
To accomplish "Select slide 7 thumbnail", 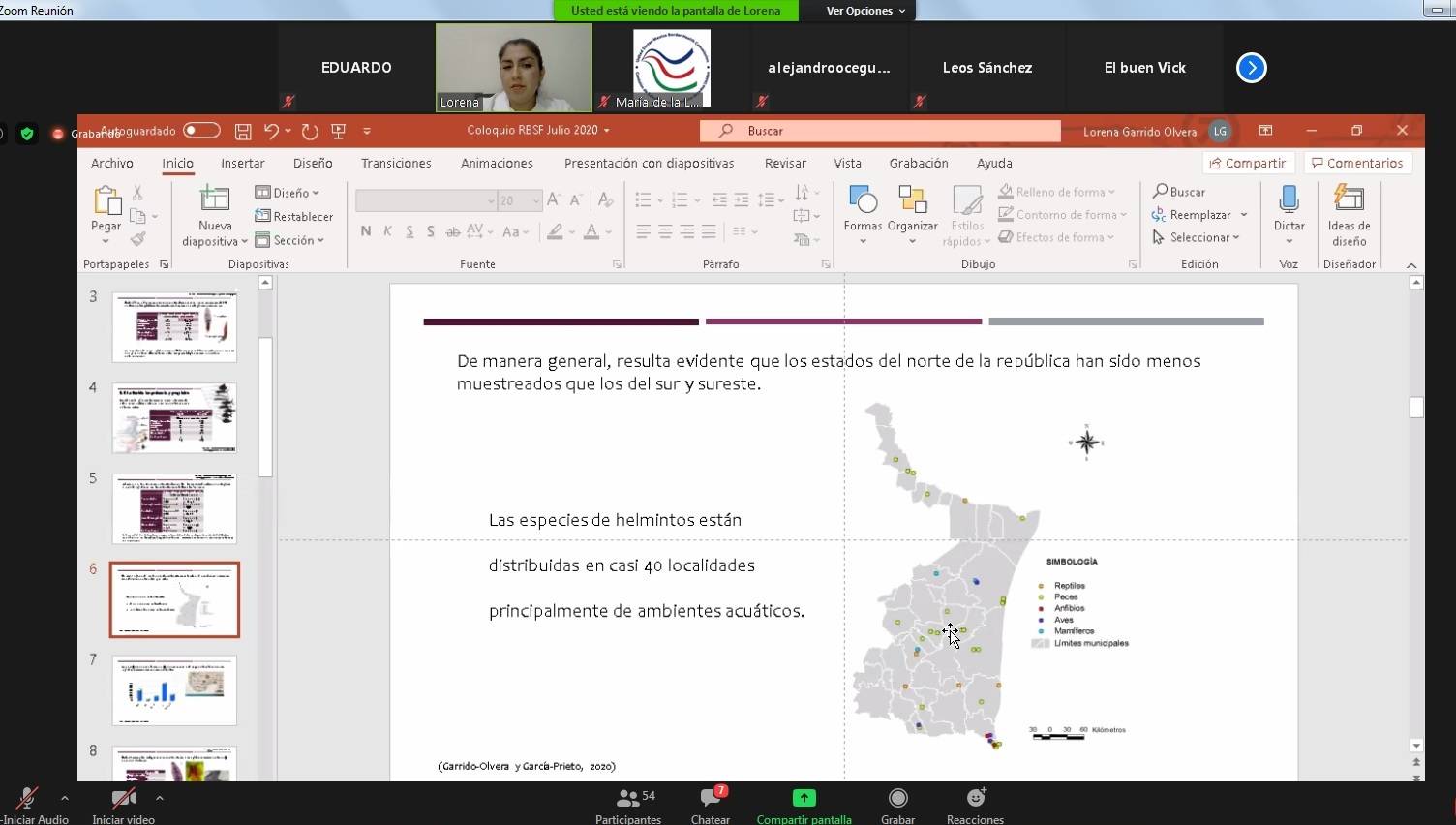I will [174, 690].
